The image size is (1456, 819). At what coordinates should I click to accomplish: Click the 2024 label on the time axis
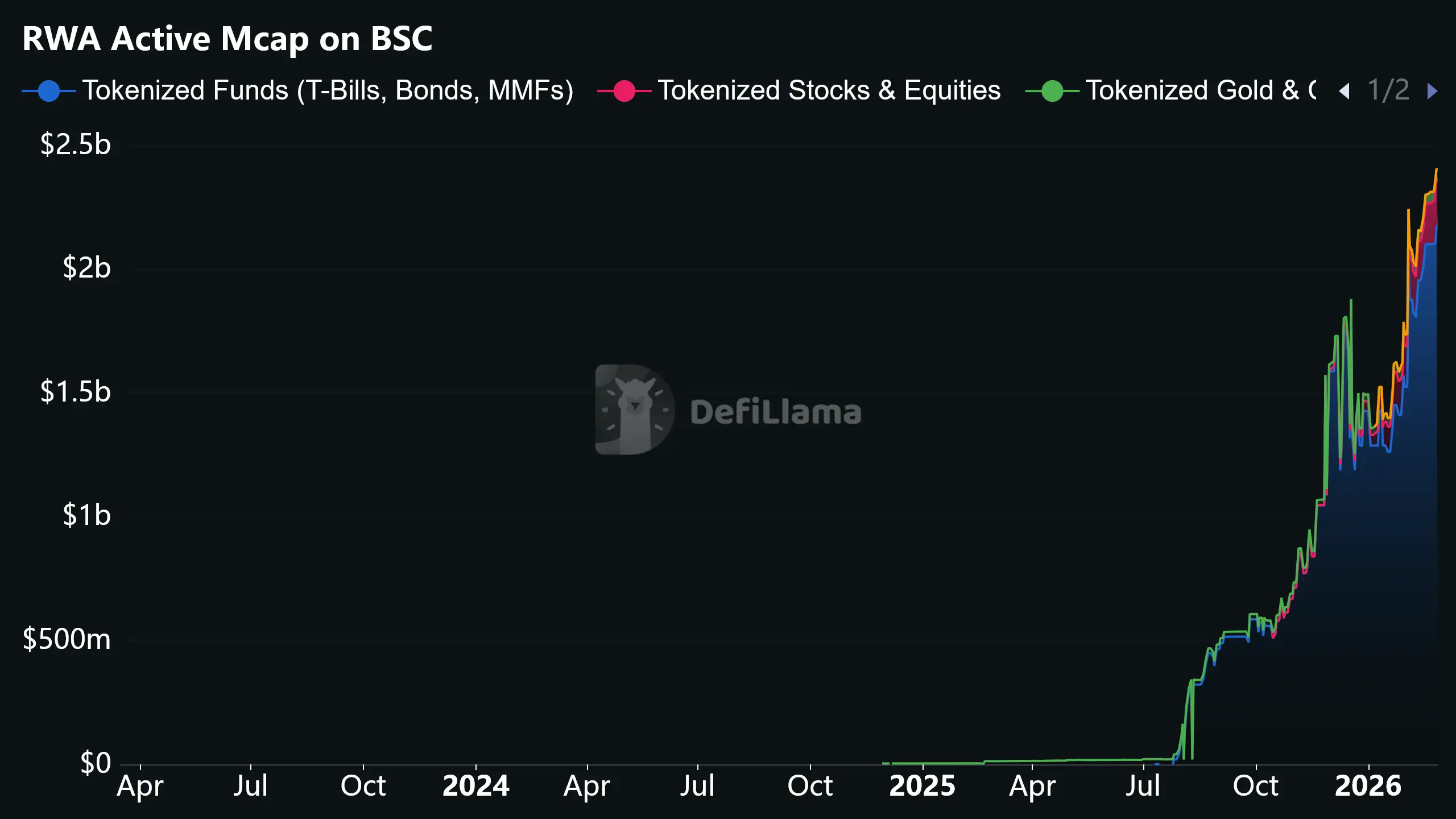coord(475,786)
